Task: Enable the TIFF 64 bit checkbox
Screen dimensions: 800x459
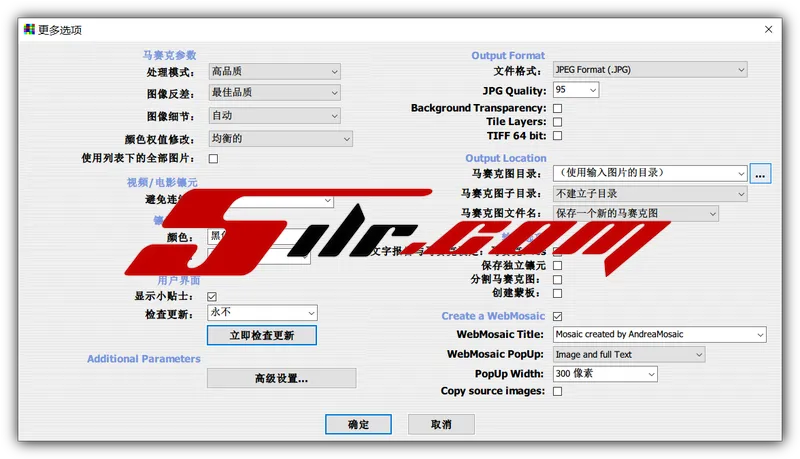Action: [x=558, y=136]
